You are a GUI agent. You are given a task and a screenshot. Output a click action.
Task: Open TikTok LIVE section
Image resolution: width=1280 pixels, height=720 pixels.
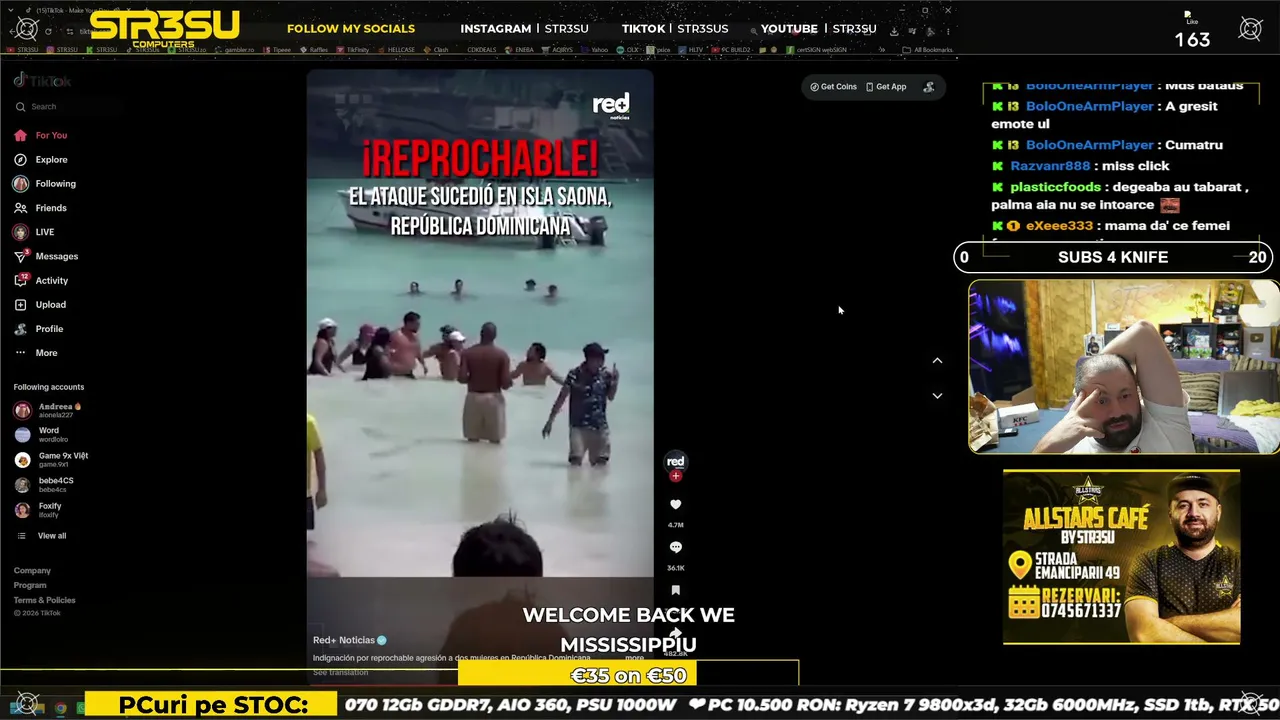(34, 232)
